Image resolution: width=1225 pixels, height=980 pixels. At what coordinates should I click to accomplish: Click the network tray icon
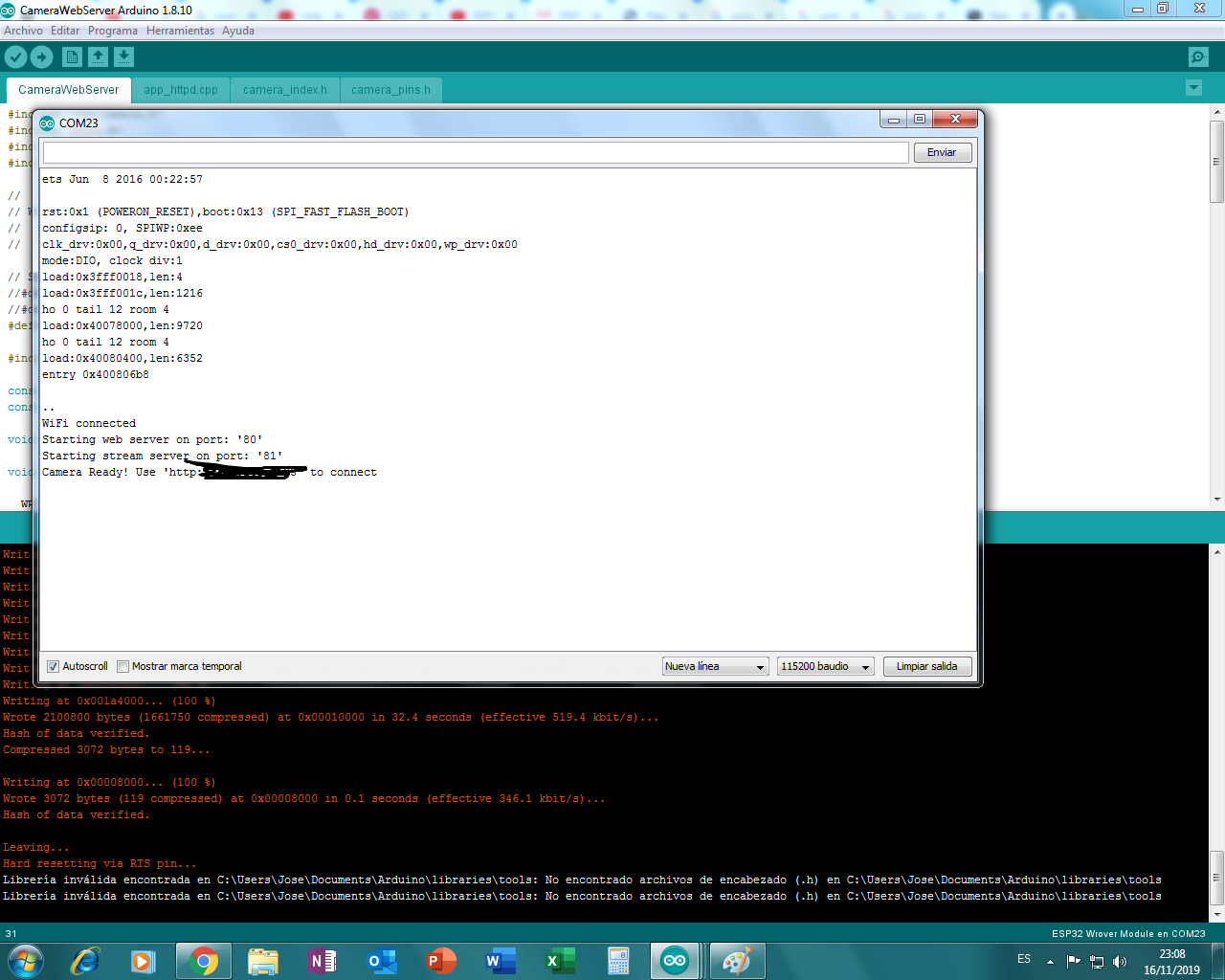pyautogui.click(x=1097, y=962)
